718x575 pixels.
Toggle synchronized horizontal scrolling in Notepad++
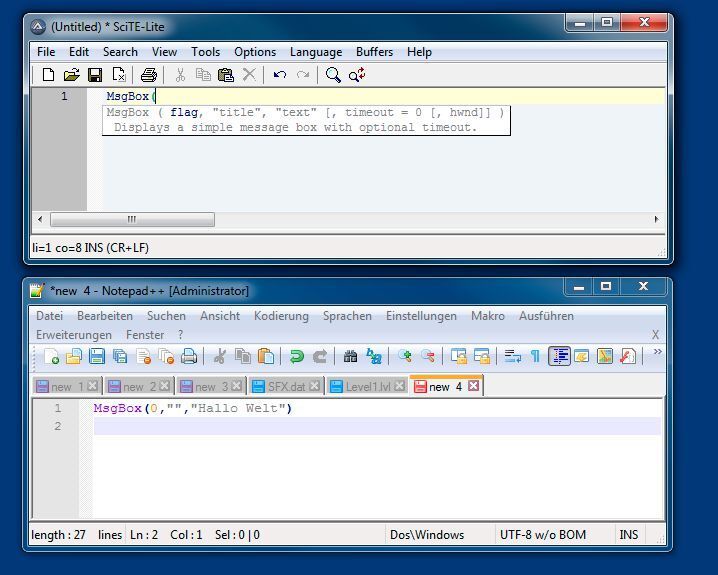point(482,356)
